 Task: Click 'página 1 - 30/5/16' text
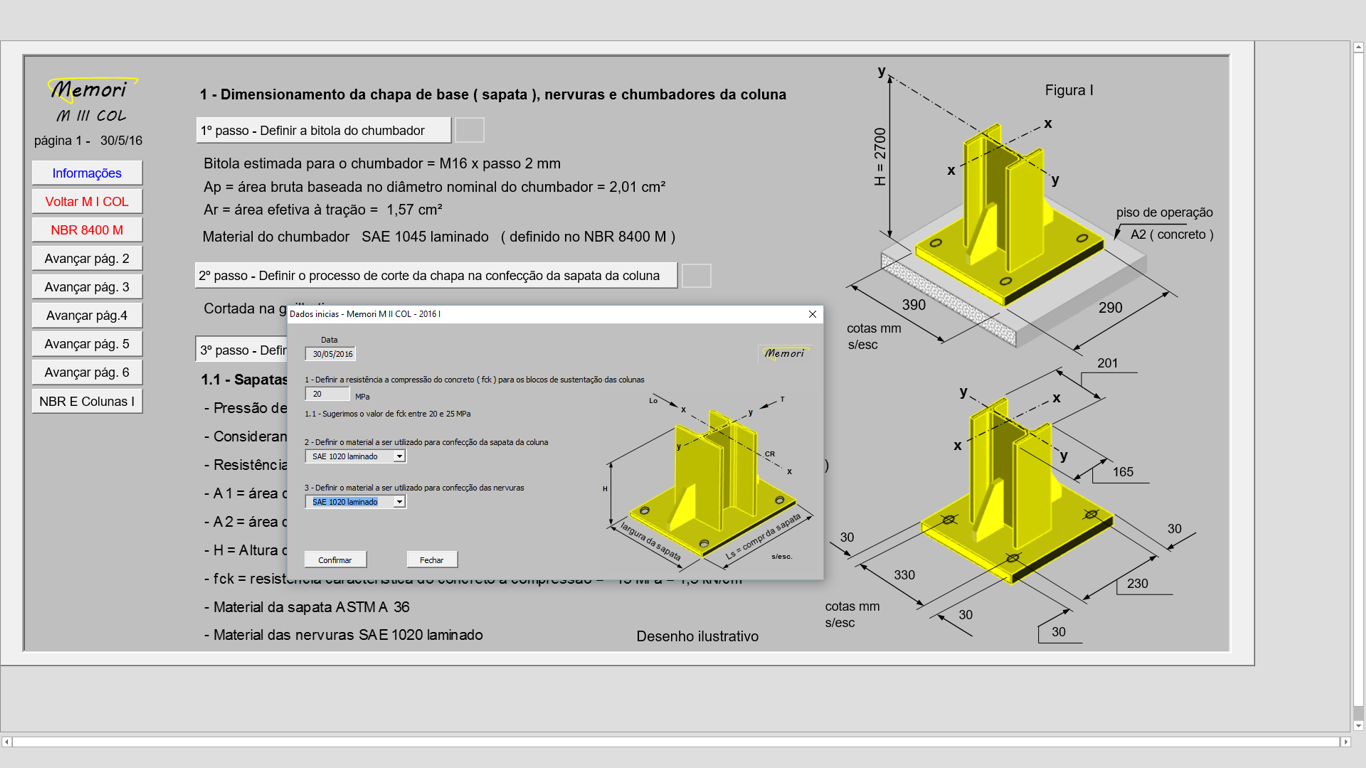point(88,141)
